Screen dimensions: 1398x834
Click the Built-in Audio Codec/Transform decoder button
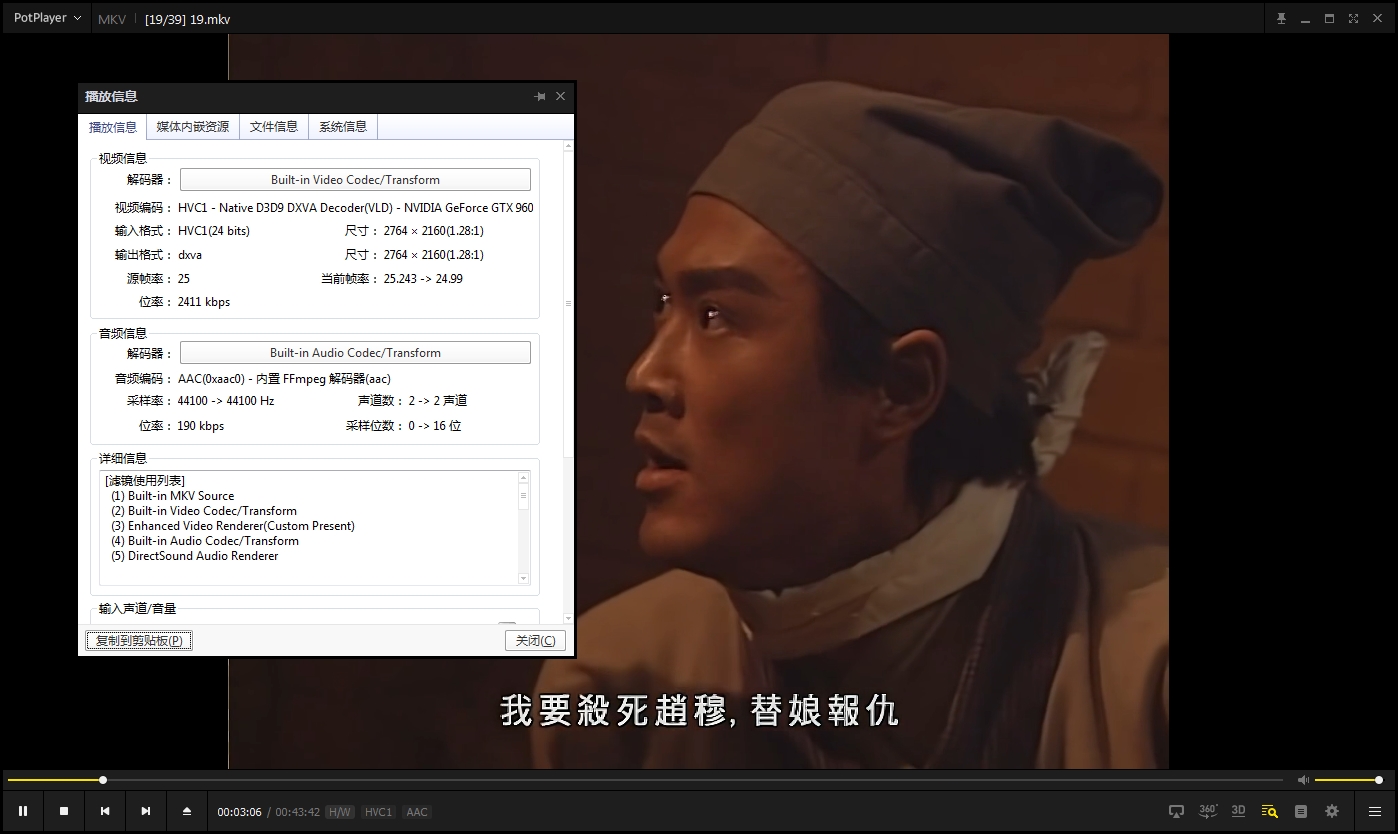[x=355, y=353]
